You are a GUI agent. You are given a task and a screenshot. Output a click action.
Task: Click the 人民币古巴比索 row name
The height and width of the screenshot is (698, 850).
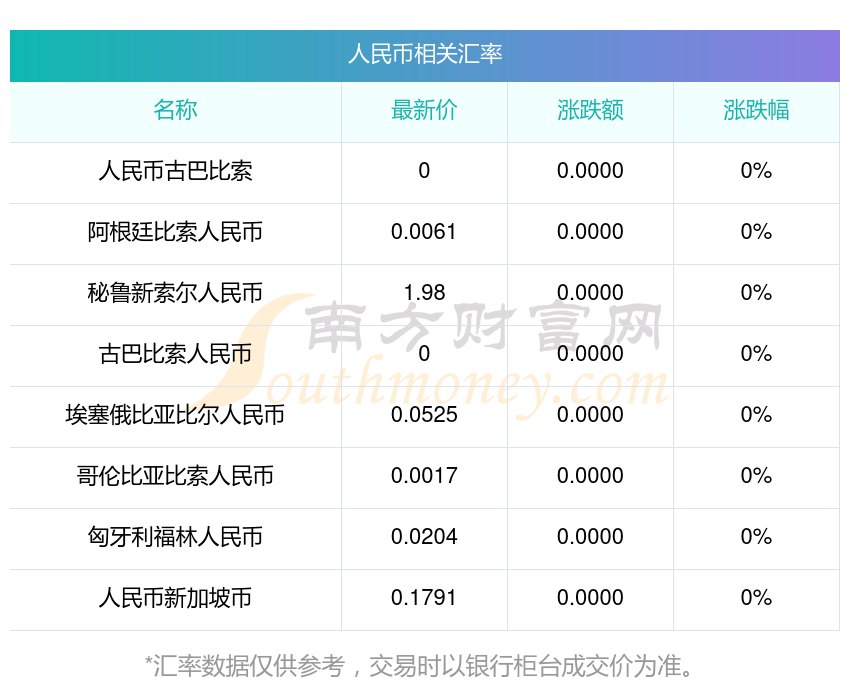click(175, 171)
